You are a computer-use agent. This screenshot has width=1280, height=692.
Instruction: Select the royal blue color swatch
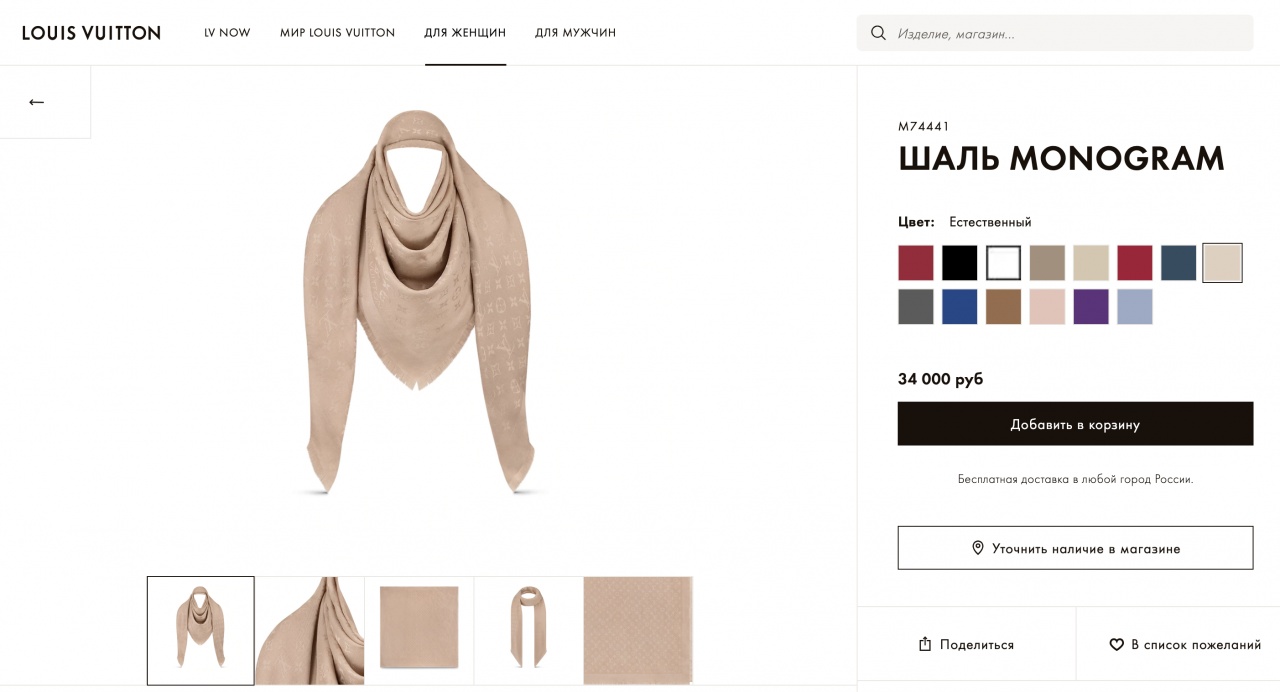click(959, 307)
